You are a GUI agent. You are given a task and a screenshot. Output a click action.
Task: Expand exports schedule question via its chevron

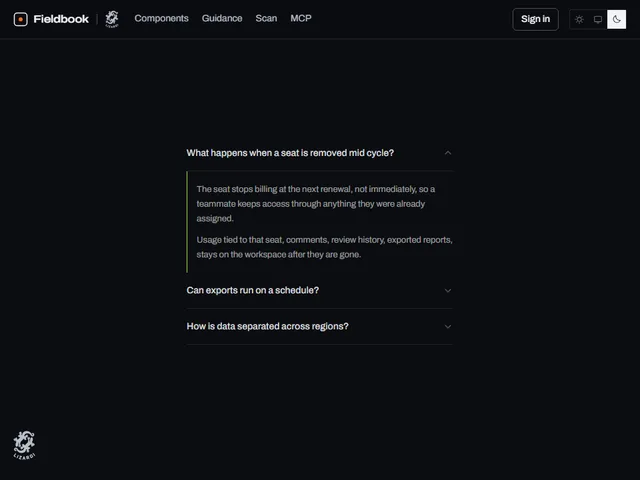coord(448,291)
